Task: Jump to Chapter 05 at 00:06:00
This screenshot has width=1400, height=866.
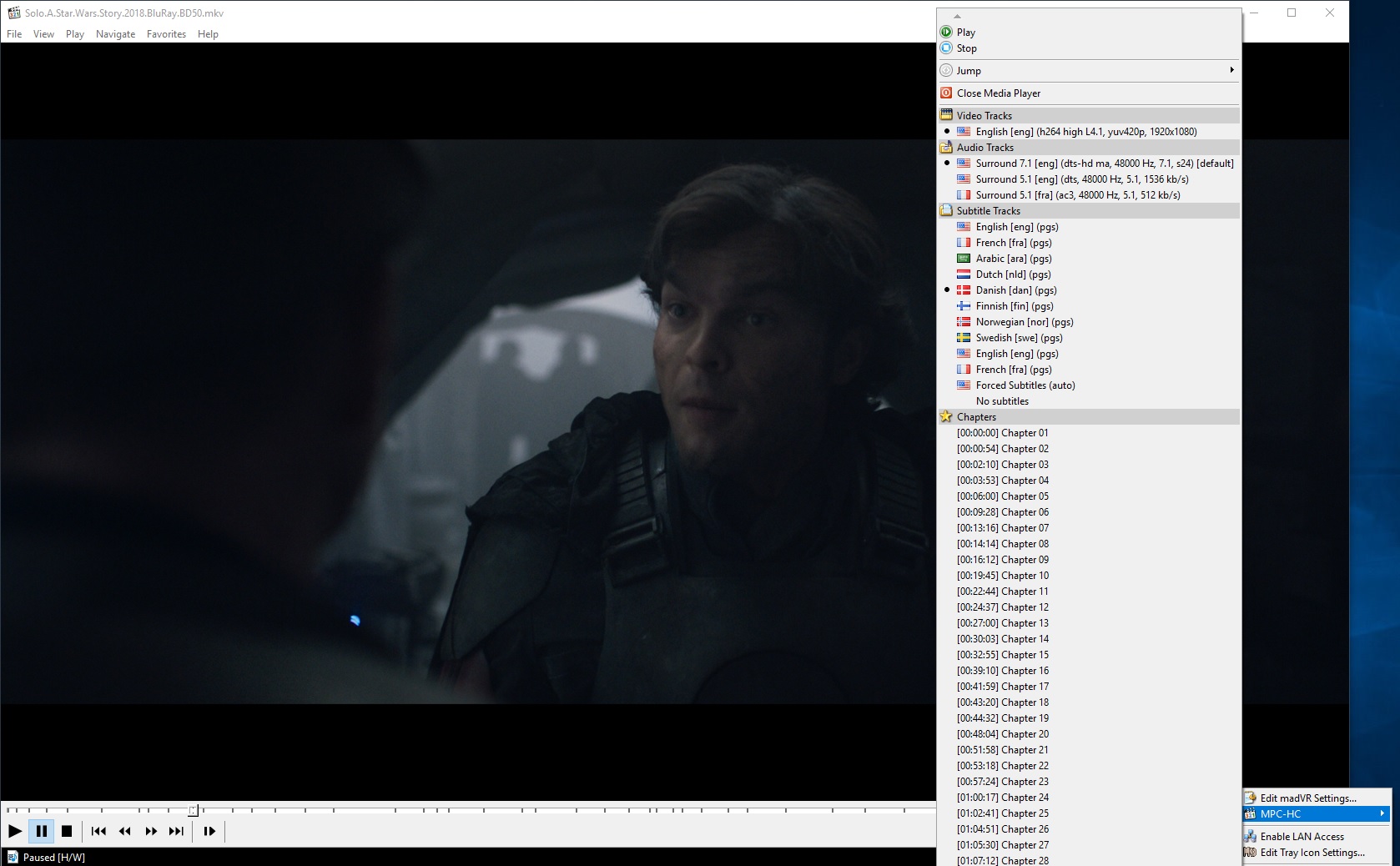Action: pyautogui.click(x=1089, y=496)
